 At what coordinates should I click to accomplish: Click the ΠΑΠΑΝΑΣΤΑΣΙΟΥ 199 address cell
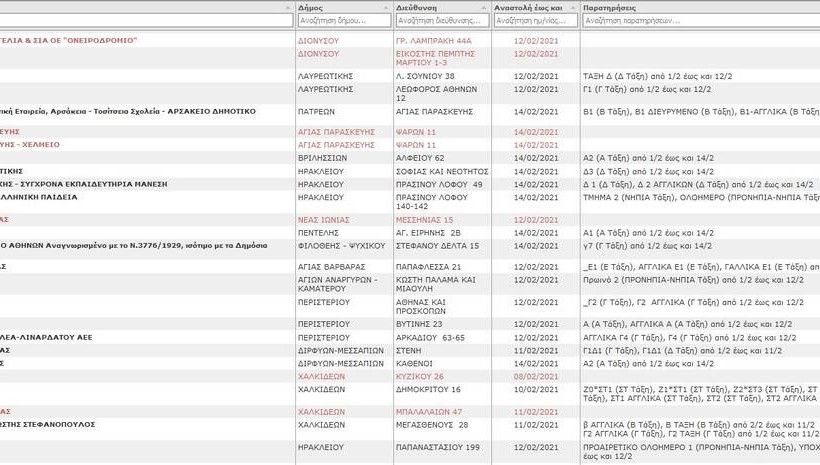click(438, 446)
